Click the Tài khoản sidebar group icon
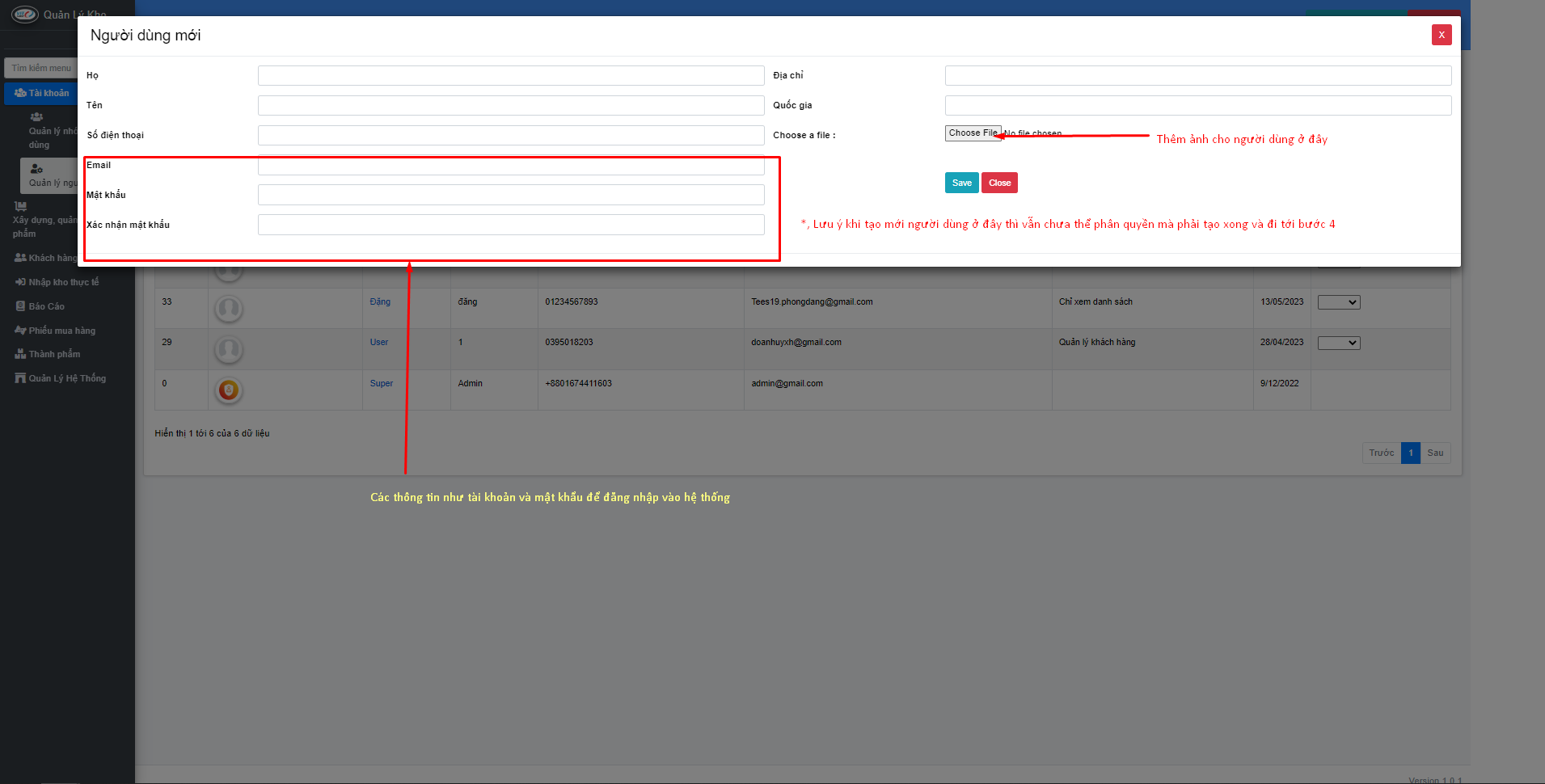Viewport: 1545px width, 784px height. coord(20,93)
